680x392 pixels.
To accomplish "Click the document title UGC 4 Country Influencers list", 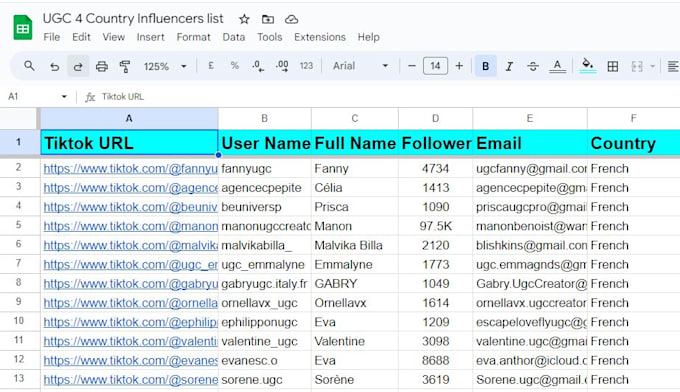I will pyautogui.click(x=133, y=19).
